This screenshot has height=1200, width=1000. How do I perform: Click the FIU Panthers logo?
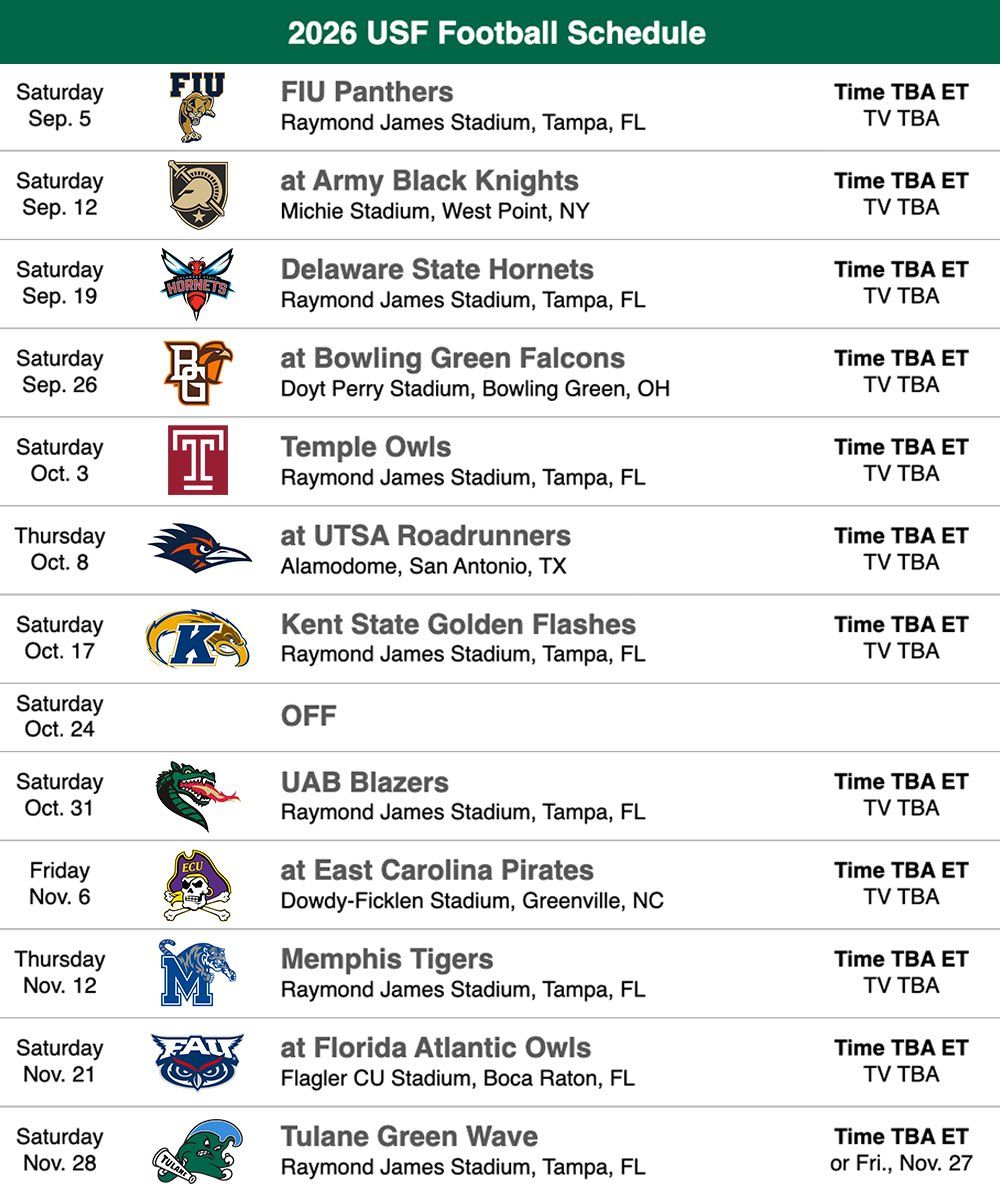(x=197, y=107)
